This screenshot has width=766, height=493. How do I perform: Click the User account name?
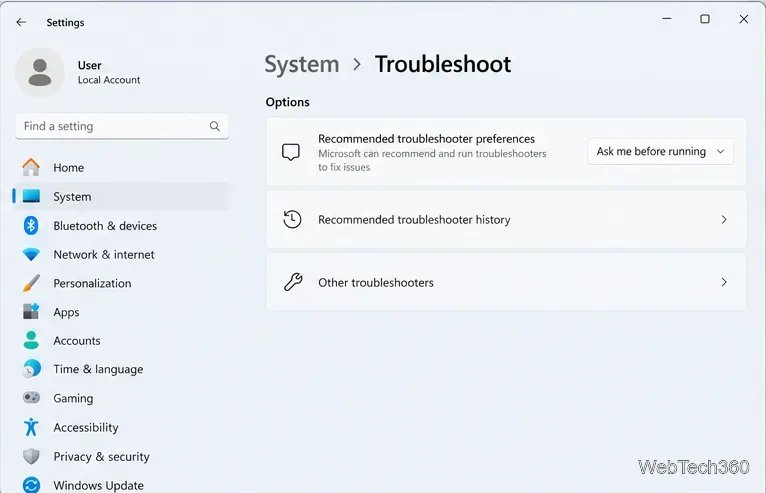pos(89,65)
